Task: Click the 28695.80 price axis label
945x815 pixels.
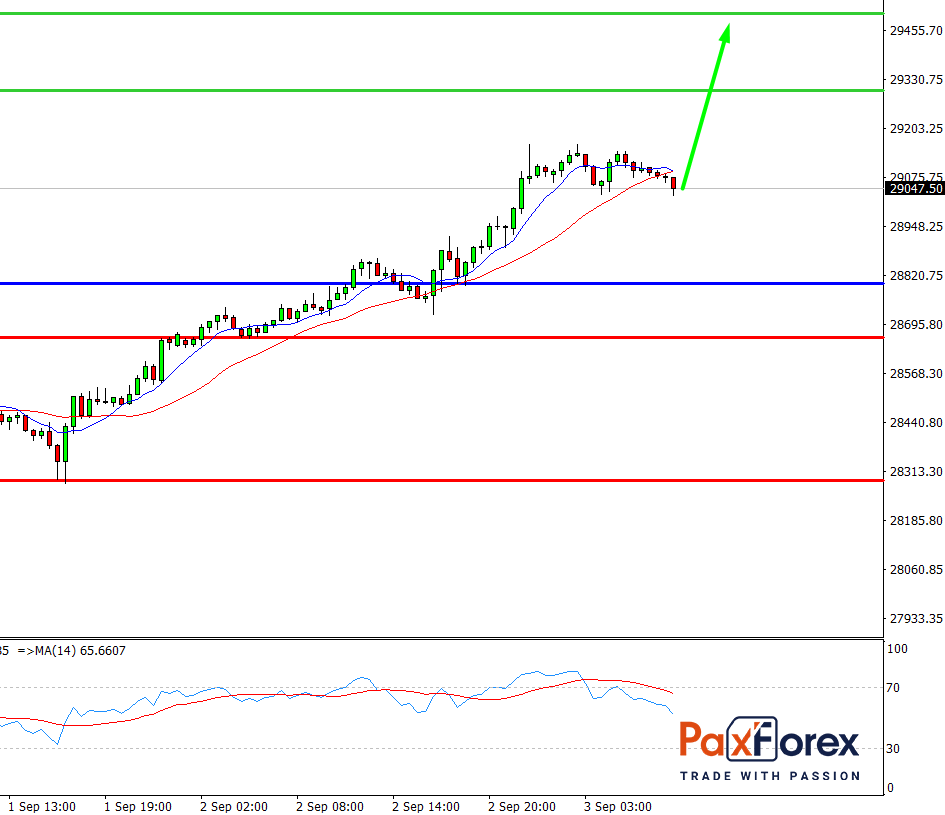Action: tap(916, 324)
